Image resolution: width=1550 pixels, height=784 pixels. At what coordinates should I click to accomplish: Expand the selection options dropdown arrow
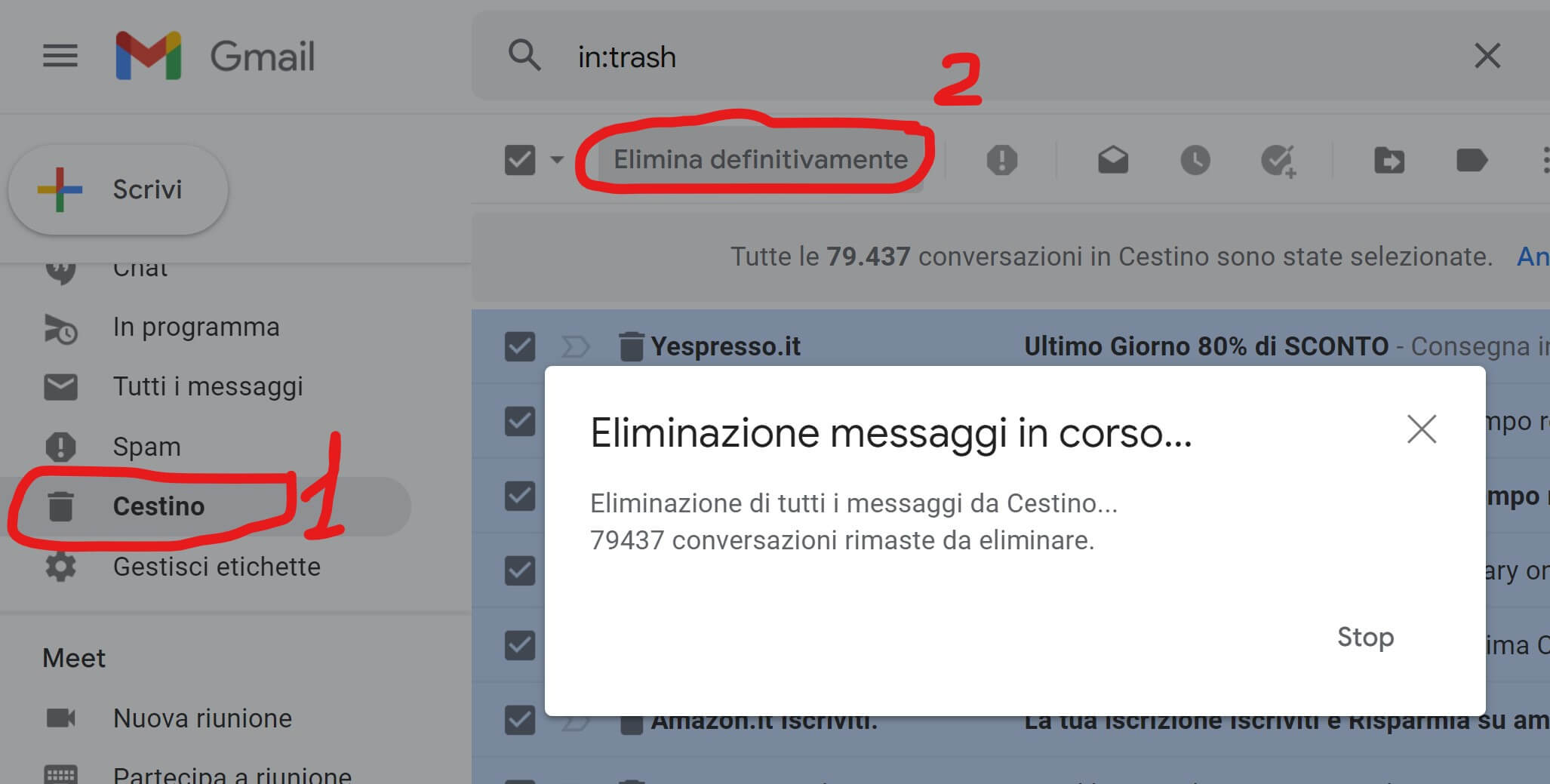(557, 160)
